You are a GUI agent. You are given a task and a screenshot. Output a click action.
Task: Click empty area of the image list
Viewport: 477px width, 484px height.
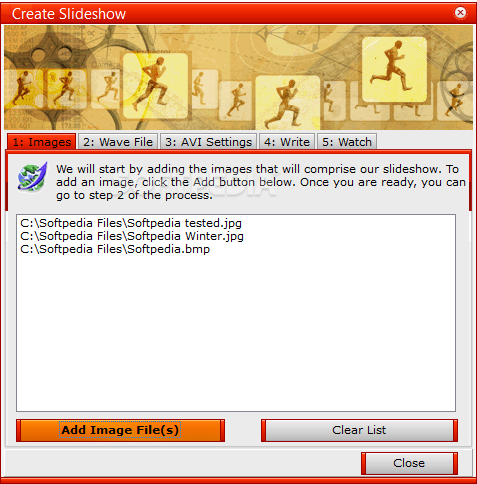coord(236,333)
